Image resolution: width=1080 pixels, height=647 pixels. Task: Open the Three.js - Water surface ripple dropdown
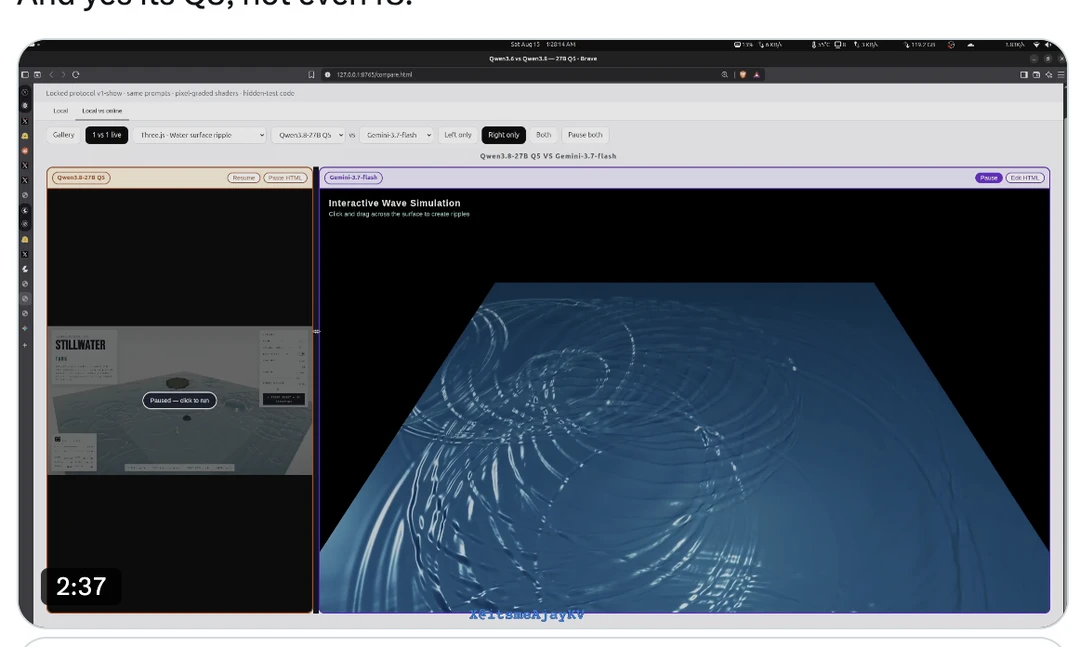(201, 135)
